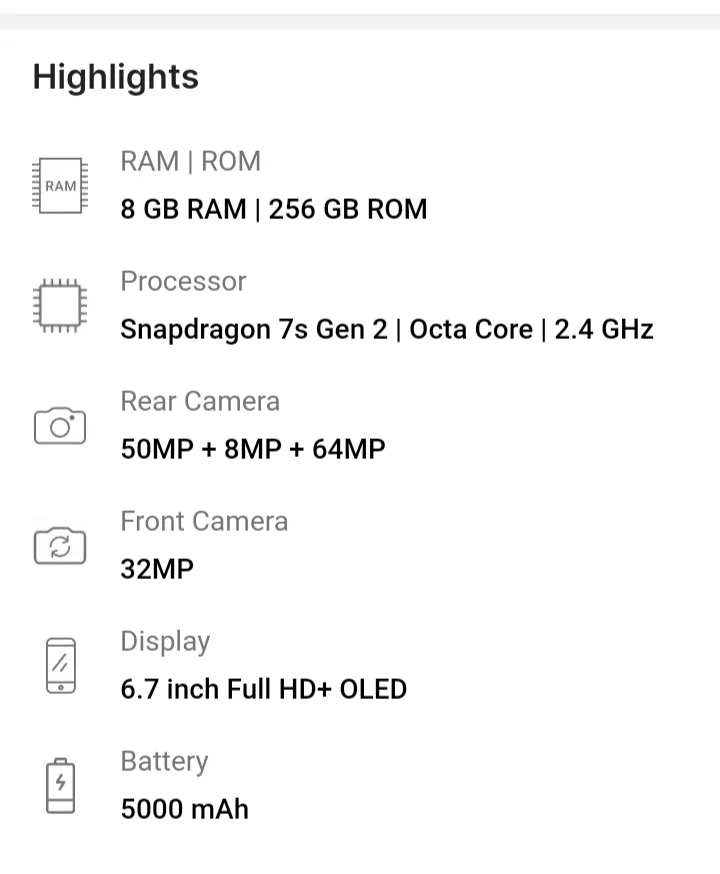Select the Highlights heading
This screenshot has height=874, width=720.
pos(116,76)
